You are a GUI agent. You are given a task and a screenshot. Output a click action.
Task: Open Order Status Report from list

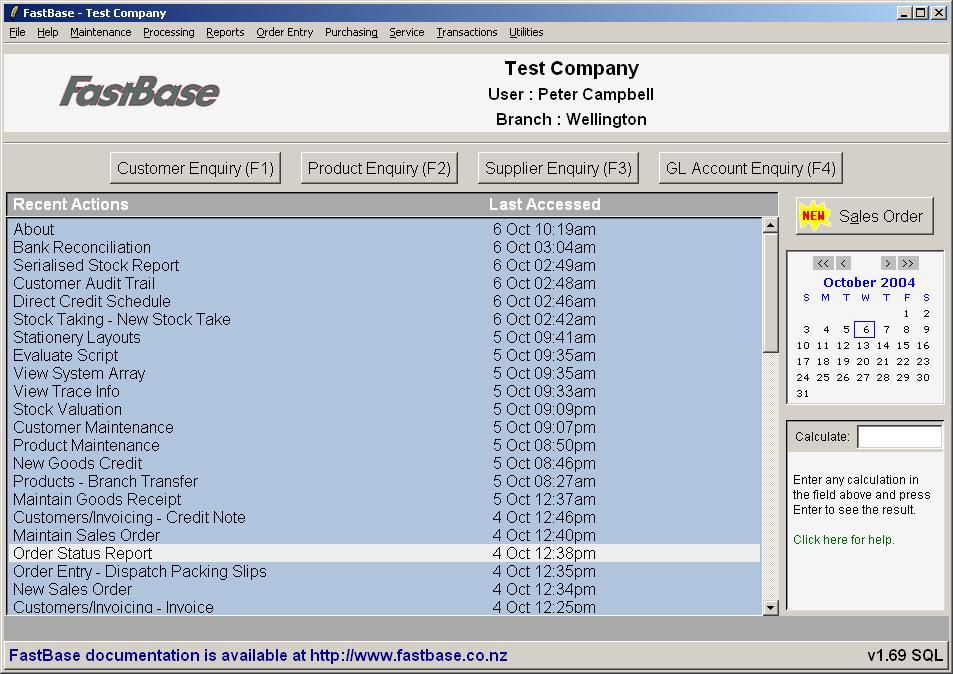[x=83, y=553]
